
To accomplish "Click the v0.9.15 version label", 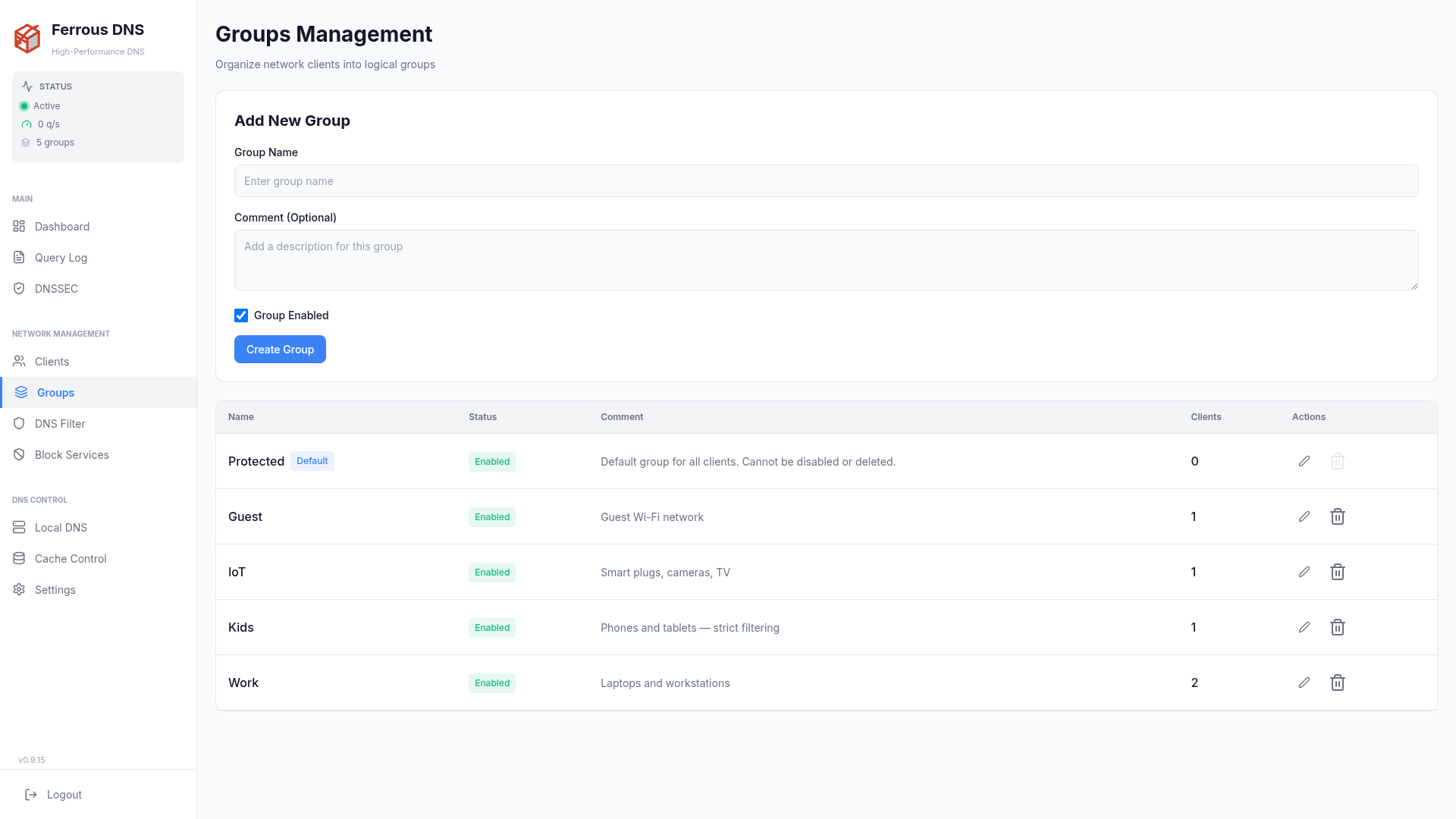I will click(32, 760).
